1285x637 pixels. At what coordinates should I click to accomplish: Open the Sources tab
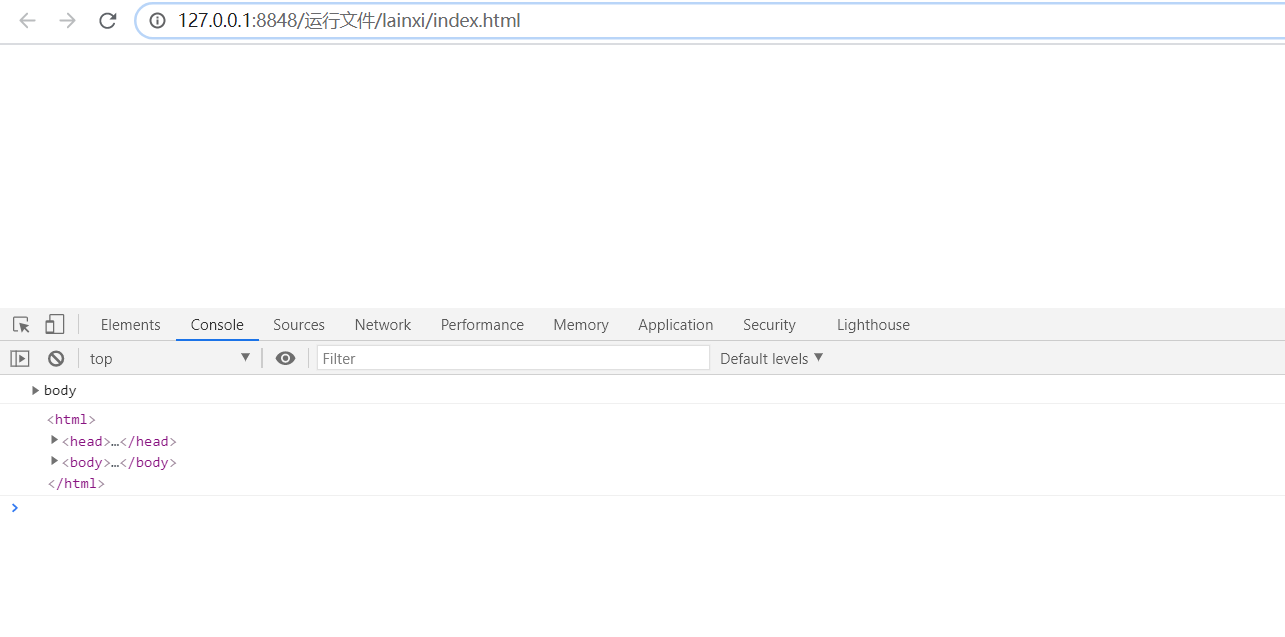point(298,325)
